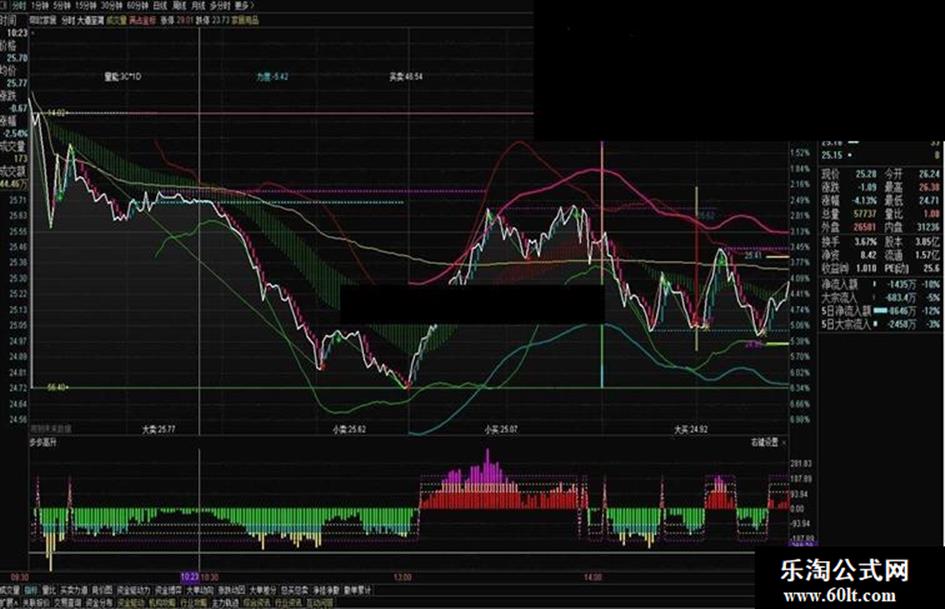Click the 大卖:25.77 label below chart

pyautogui.click(x=159, y=430)
